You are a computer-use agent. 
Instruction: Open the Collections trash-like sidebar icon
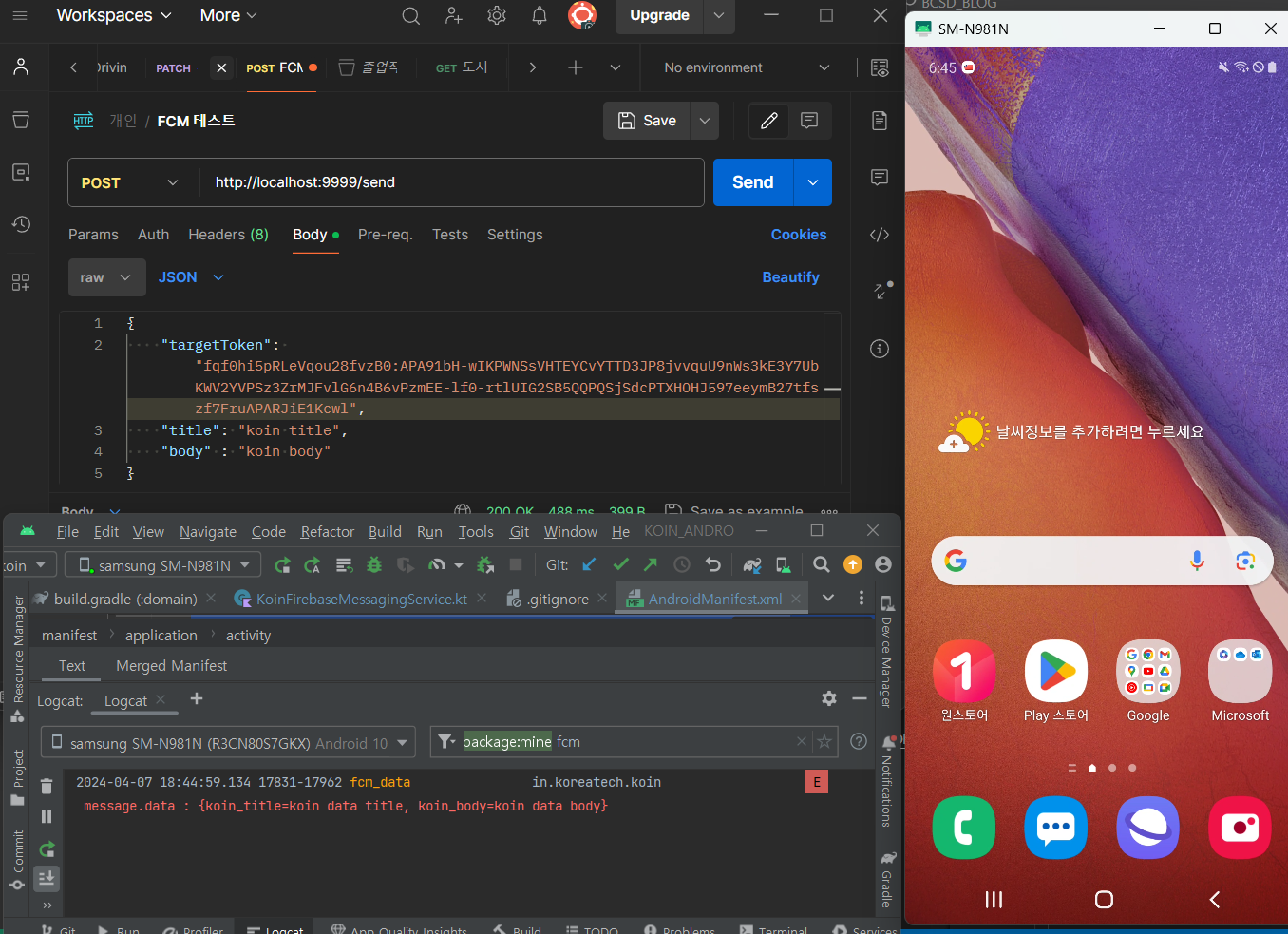tap(21, 120)
